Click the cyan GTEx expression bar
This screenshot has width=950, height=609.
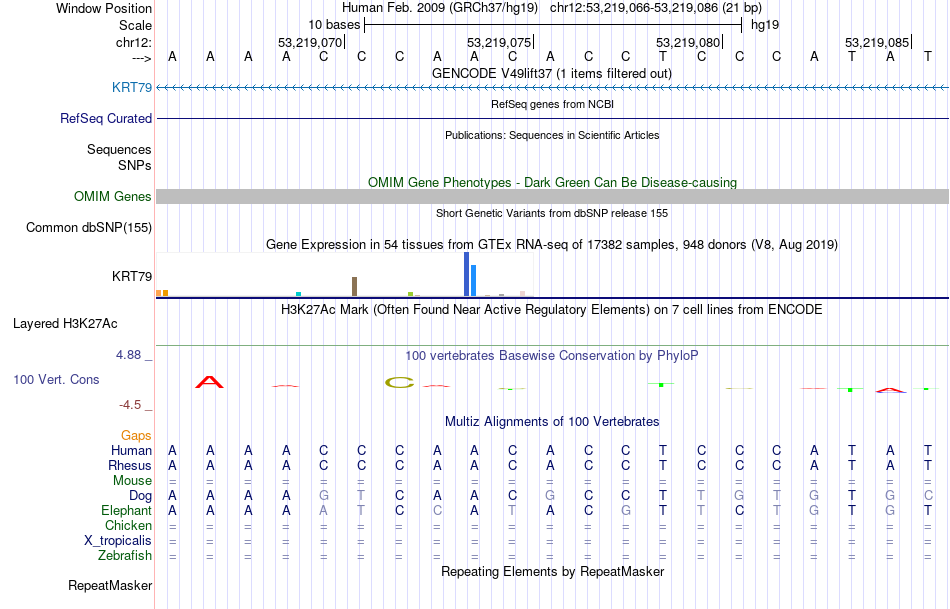(x=298, y=294)
